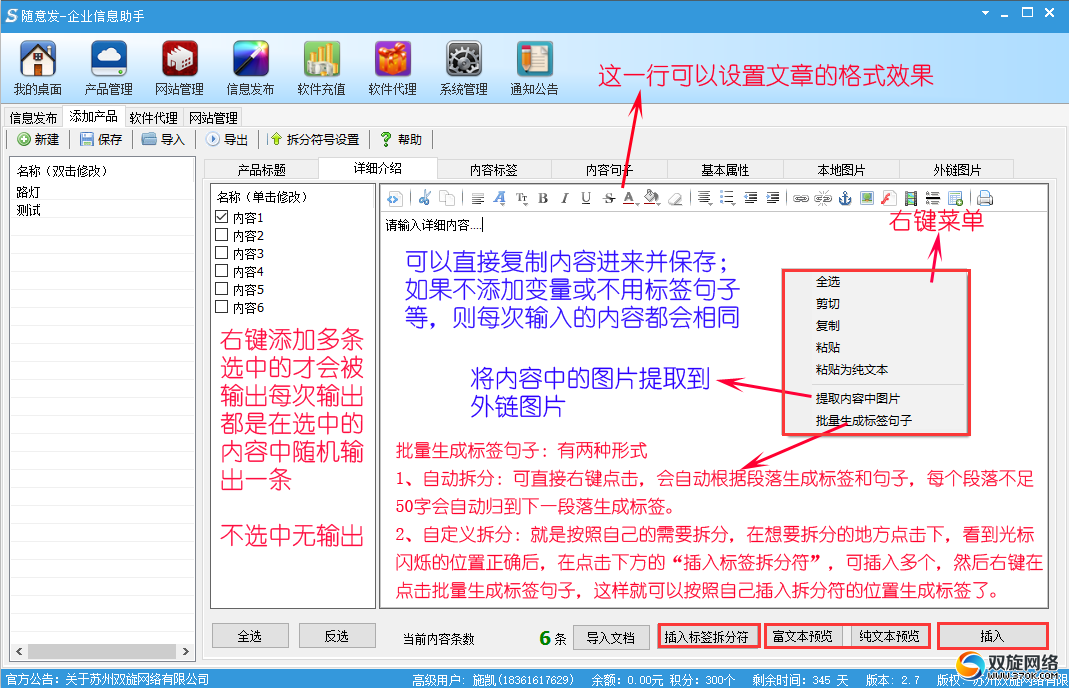This screenshot has height=688, width=1069.
Task: Switch to the 软件代理 tab
Action: [x=153, y=118]
